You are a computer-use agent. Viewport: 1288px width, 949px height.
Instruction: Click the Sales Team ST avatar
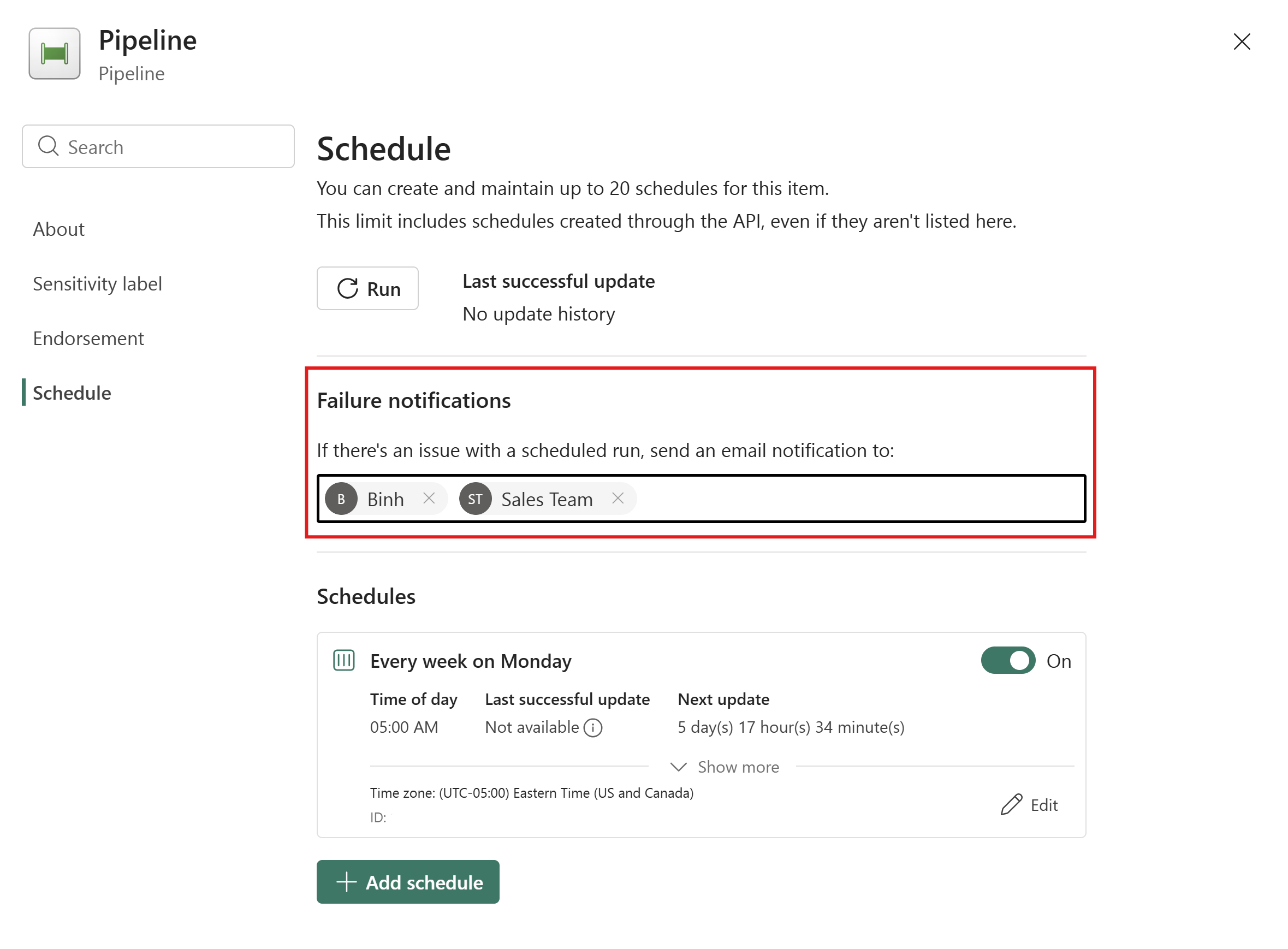[x=474, y=499]
